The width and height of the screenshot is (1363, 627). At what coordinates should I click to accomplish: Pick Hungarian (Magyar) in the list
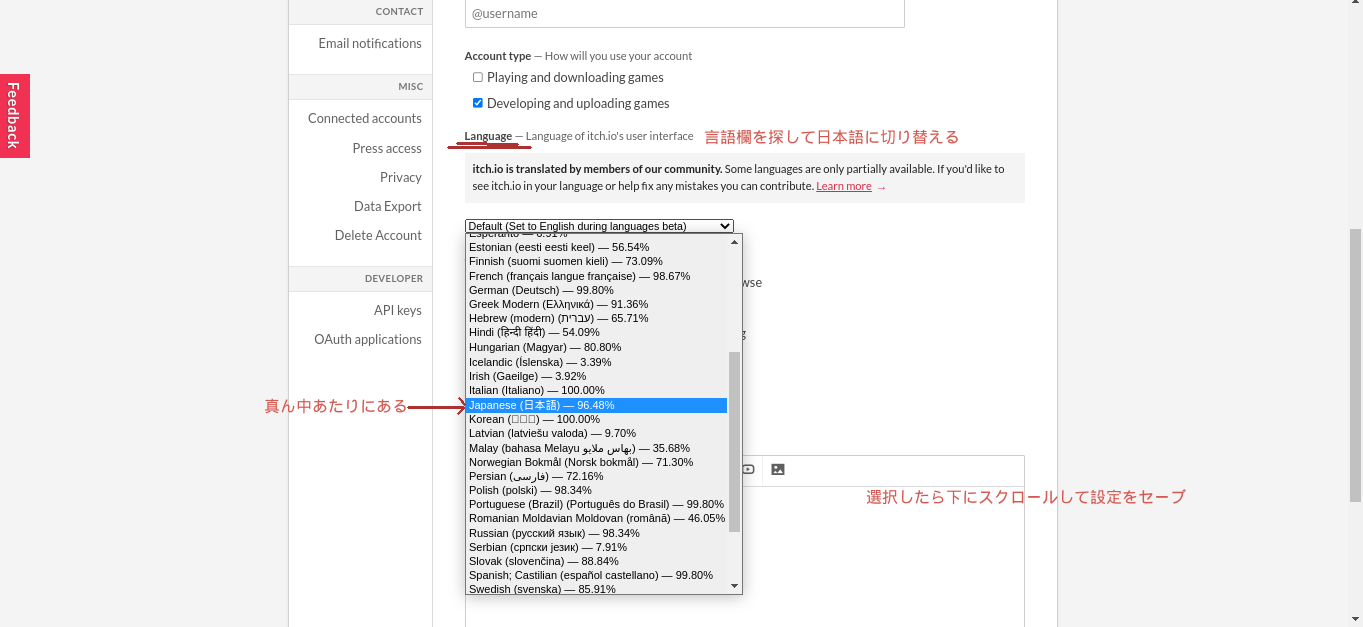click(597, 347)
